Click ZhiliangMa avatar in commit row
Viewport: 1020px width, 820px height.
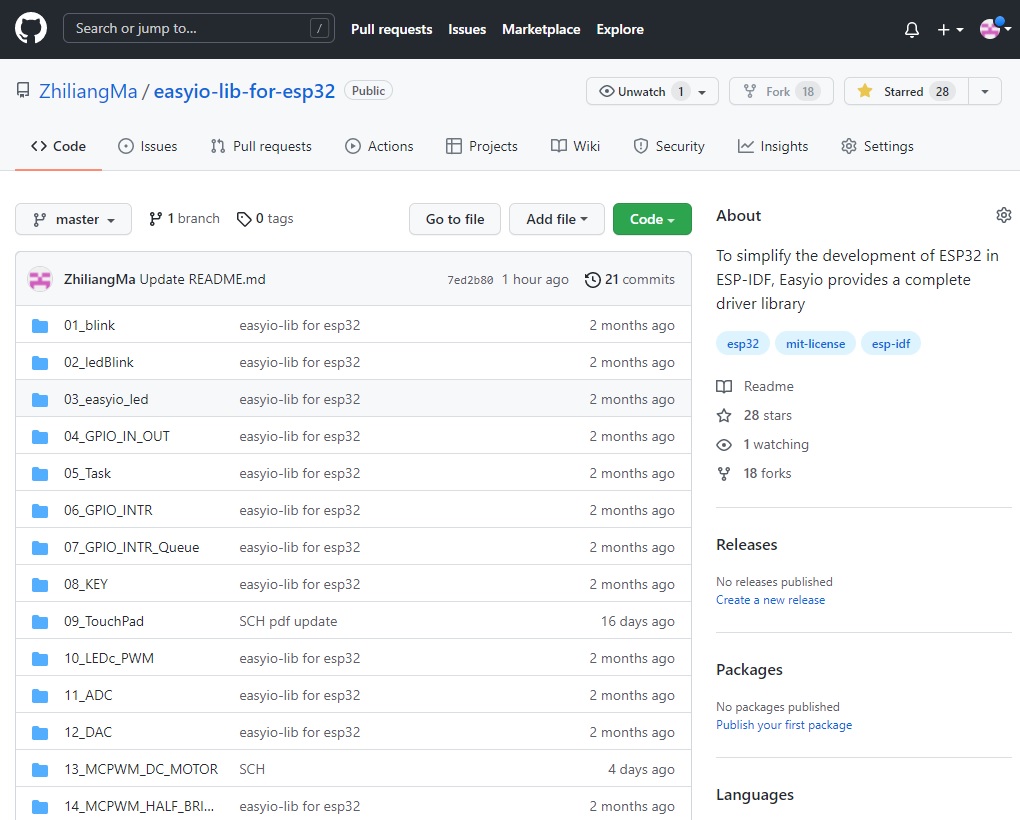coord(40,279)
